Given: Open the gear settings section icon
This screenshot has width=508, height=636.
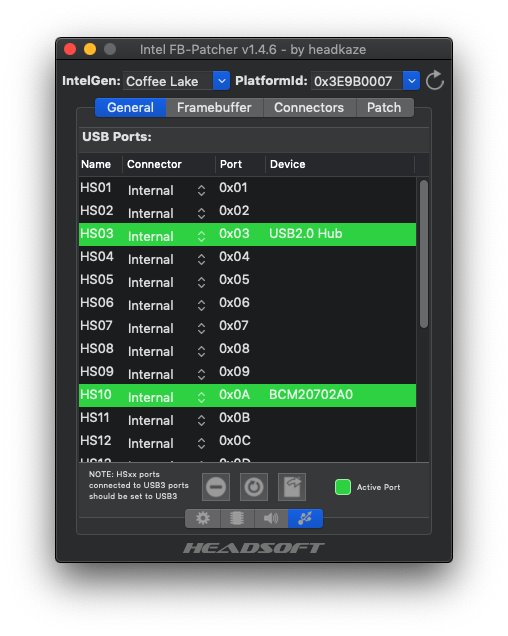Looking at the screenshot, I should click(x=203, y=518).
